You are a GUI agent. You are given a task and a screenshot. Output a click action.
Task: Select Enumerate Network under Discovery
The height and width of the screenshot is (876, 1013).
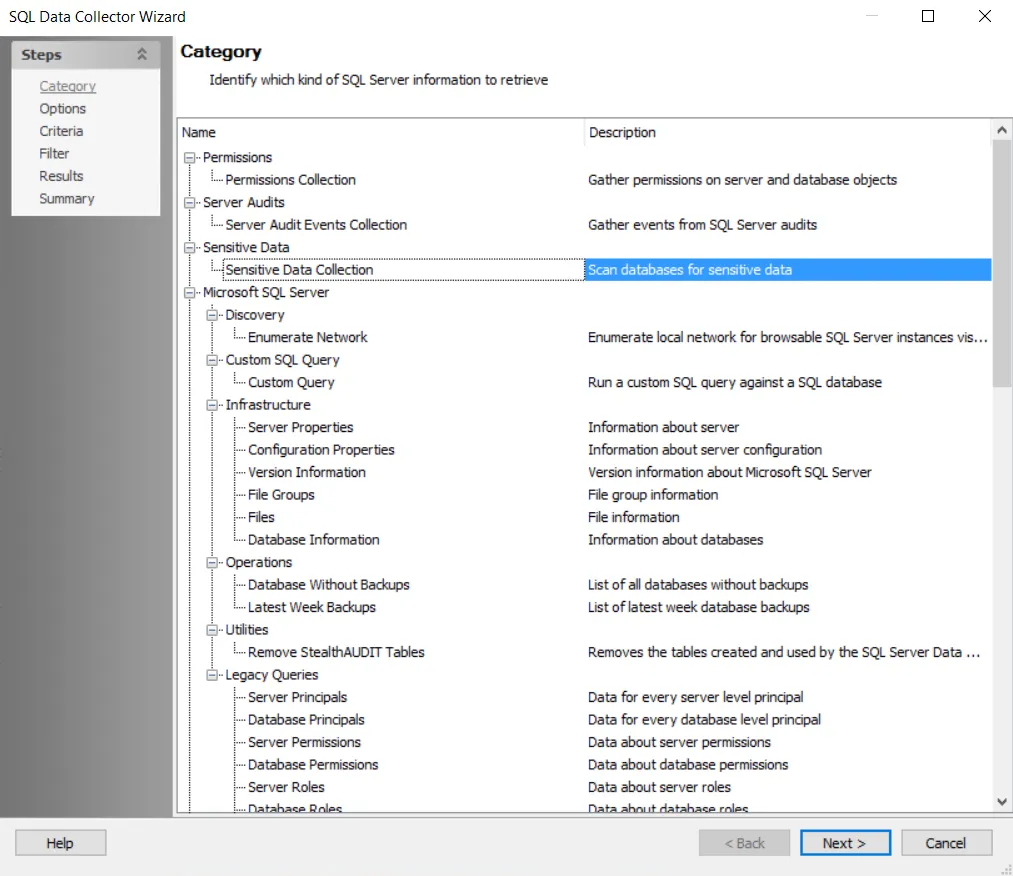(x=308, y=337)
